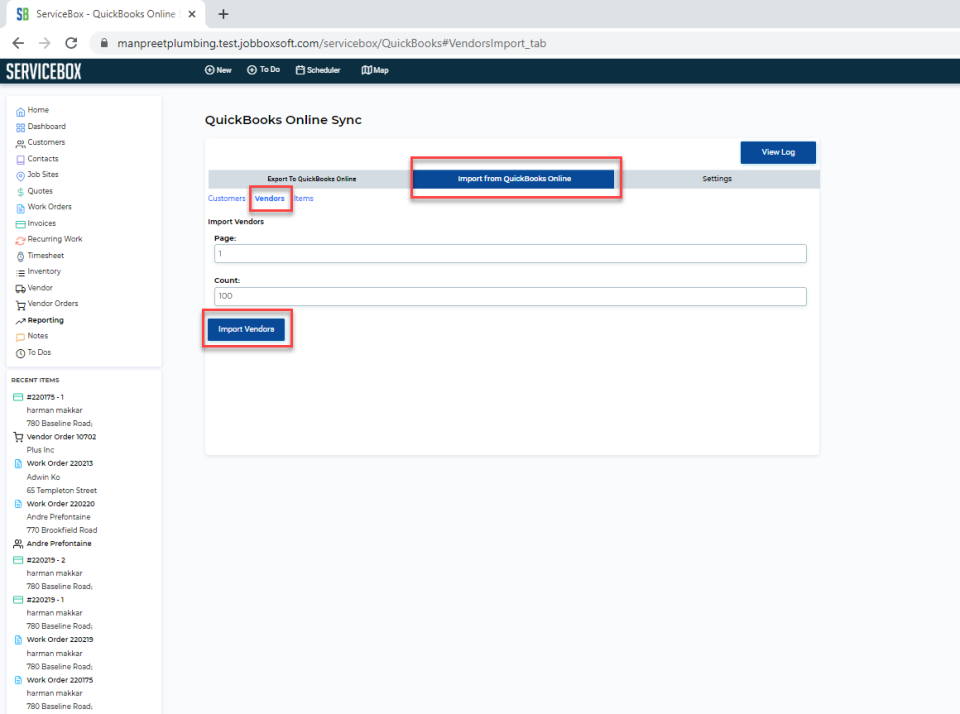This screenshot has width=960, height=714.
Task: Click the Vendor Orders cart icon
Action: point(20,305)
